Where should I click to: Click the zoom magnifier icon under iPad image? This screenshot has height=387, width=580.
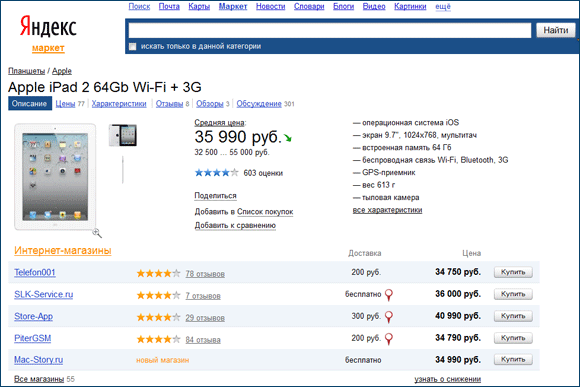point(97,233)
